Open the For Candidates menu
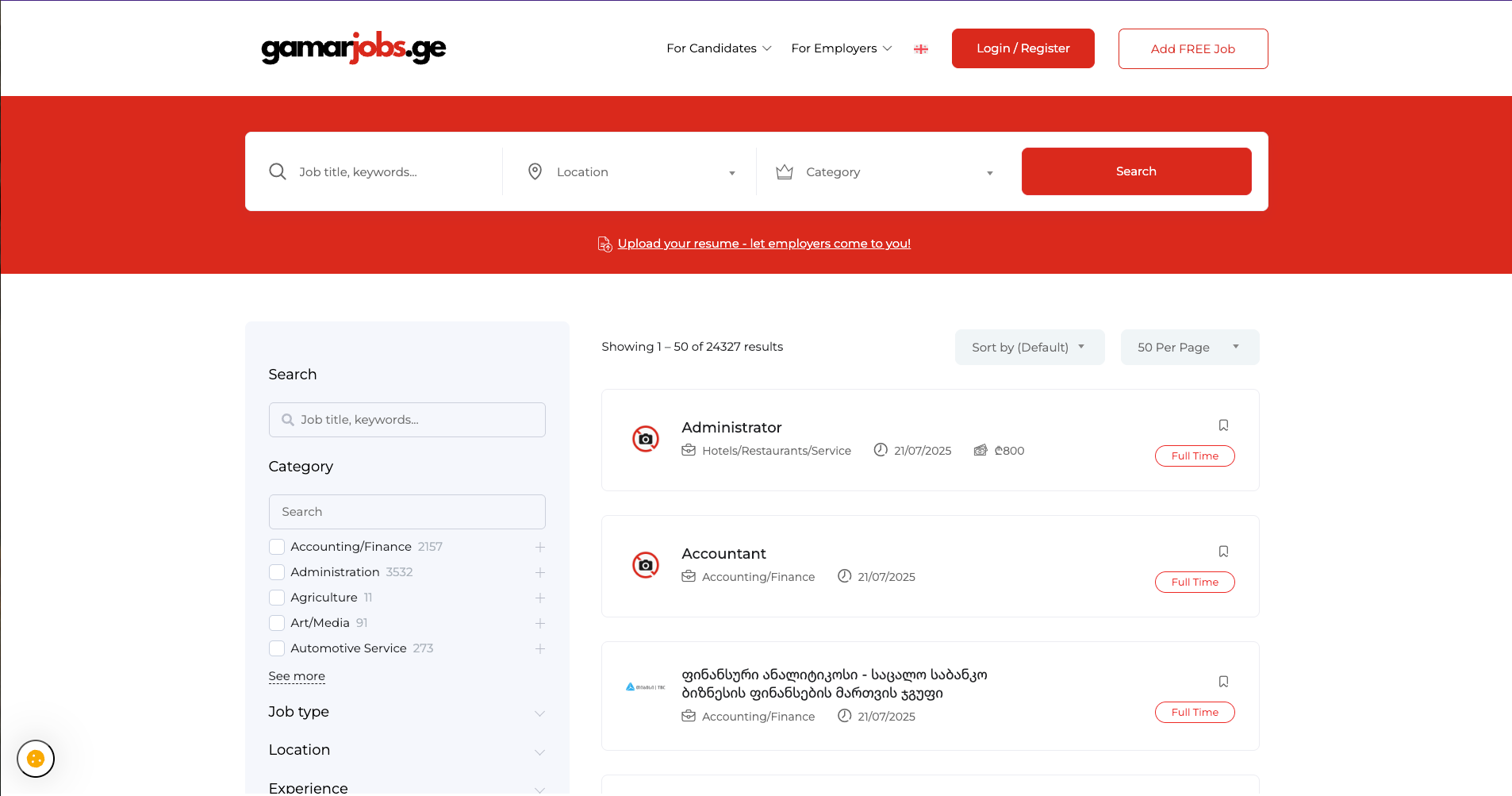This screenshot has width=1512, height=796. [718, 48]
